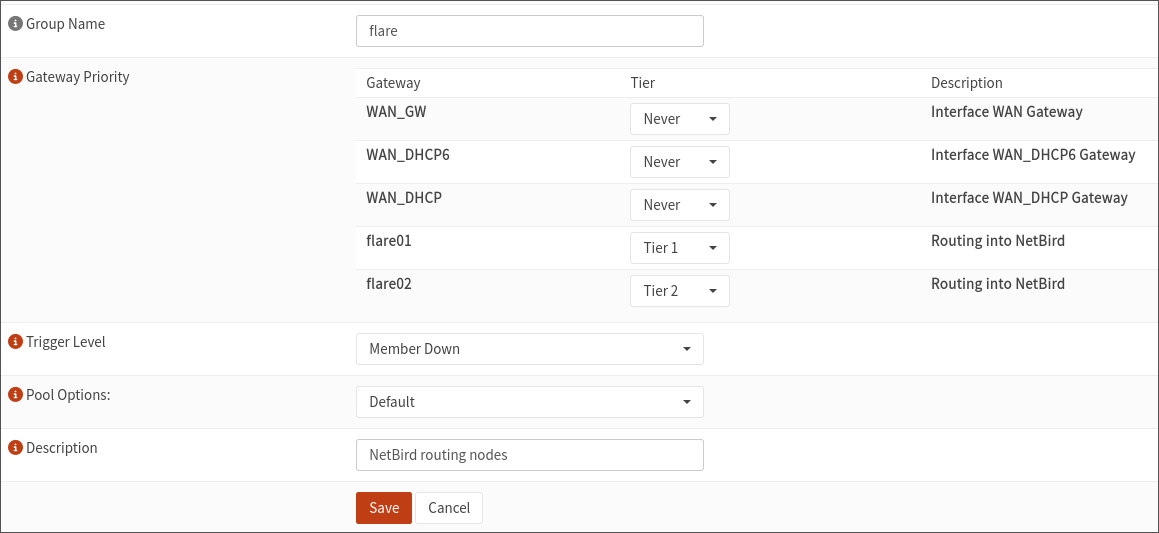Open the WAN_DHCP6 tier dropdown
Viewport: 1159px width, 533px height.
tap(679, 162)
